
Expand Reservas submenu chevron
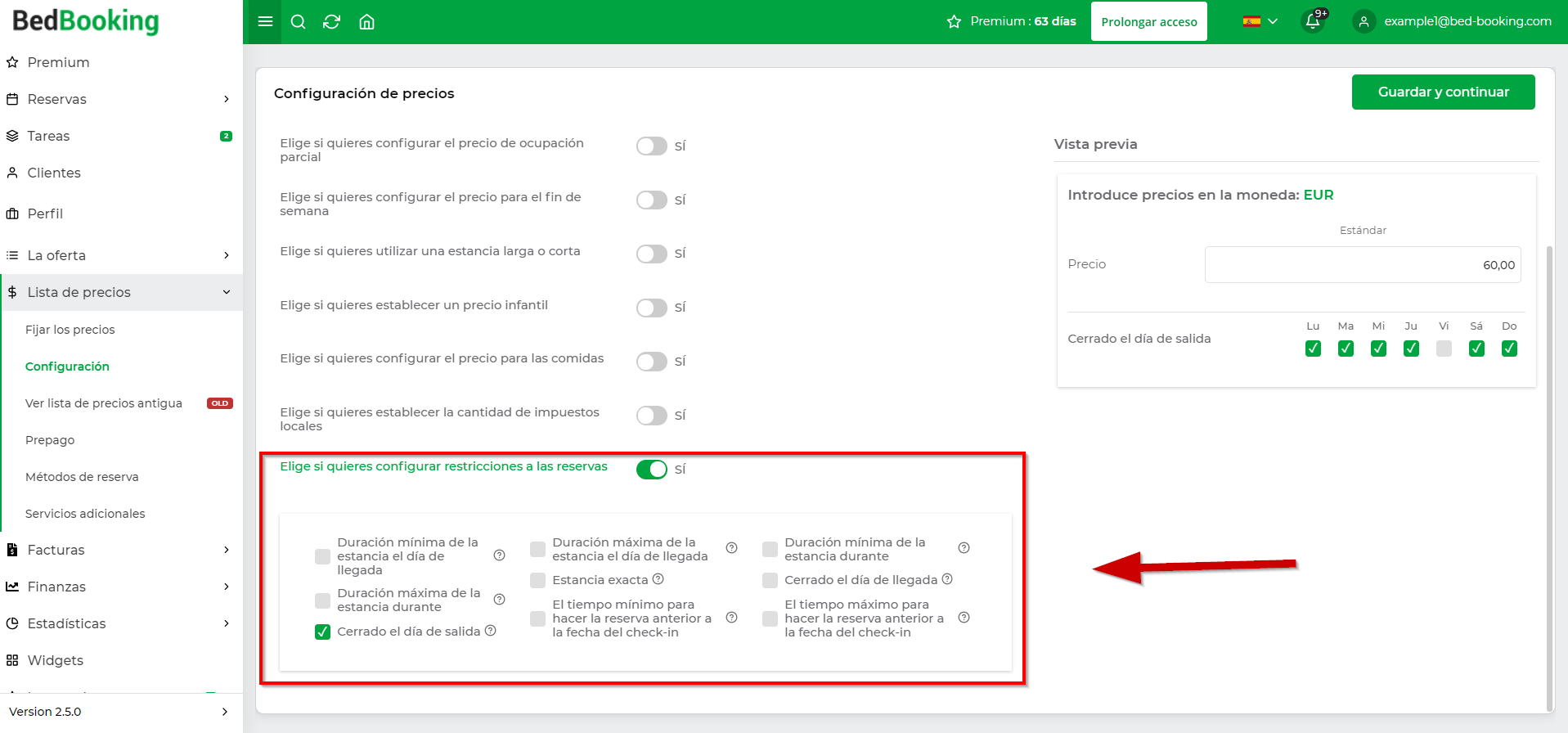pos(227,99)
